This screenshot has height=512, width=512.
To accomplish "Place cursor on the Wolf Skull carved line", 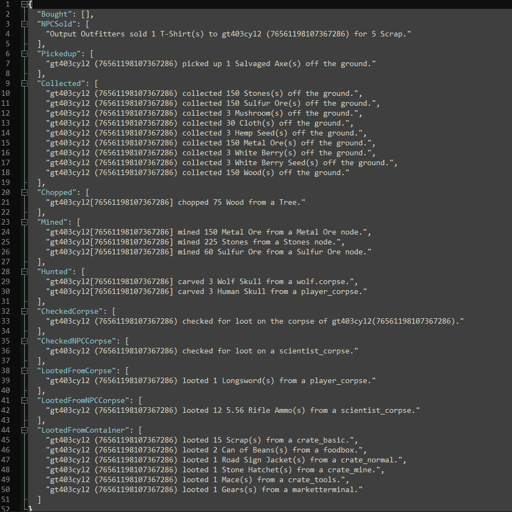I will click(x=202, y=282).
